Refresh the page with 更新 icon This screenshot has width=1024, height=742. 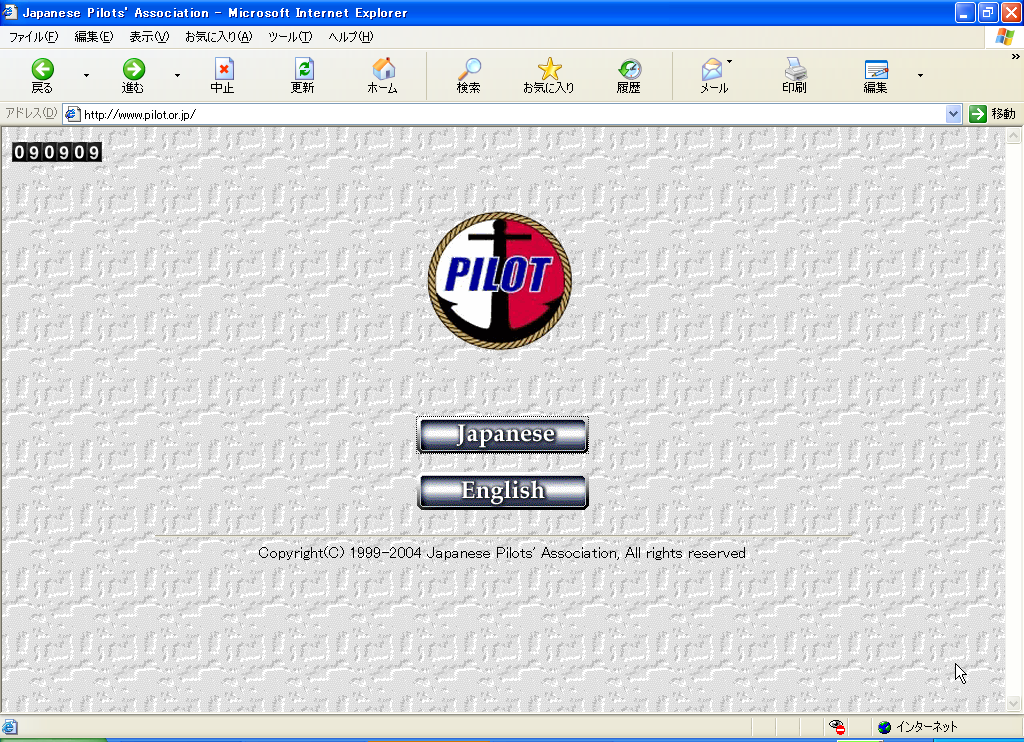coord(303,70)
